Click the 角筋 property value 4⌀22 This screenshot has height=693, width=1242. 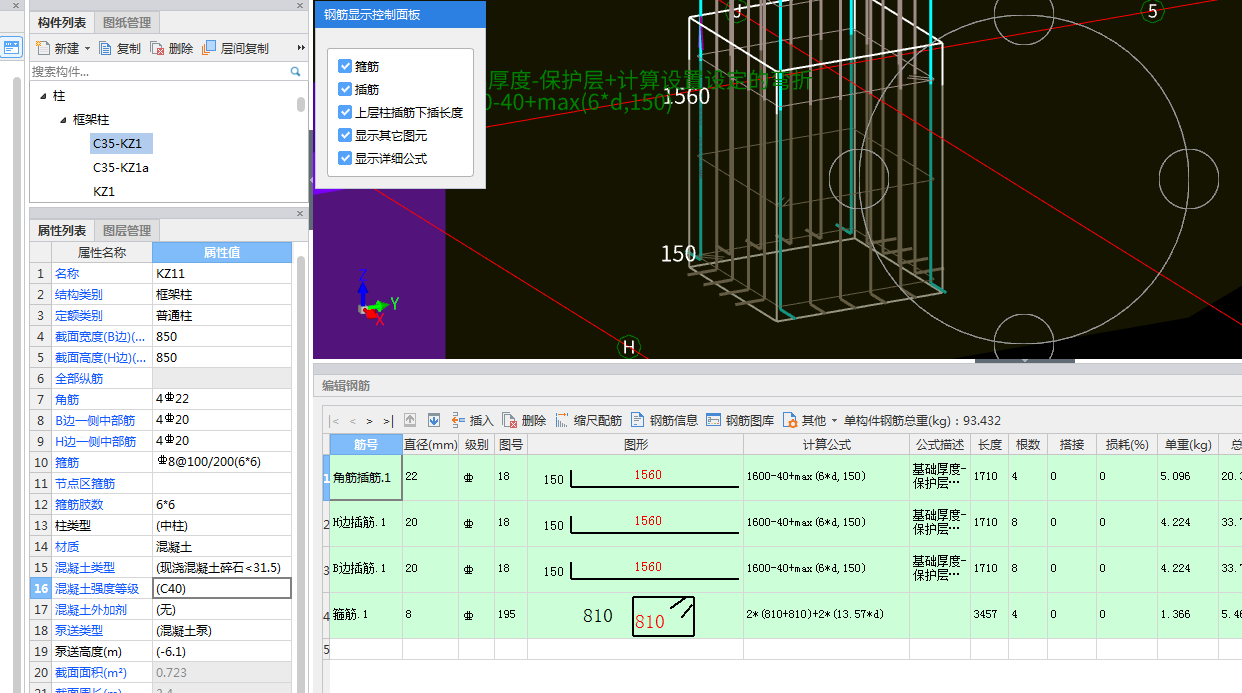tap(222, 399)
